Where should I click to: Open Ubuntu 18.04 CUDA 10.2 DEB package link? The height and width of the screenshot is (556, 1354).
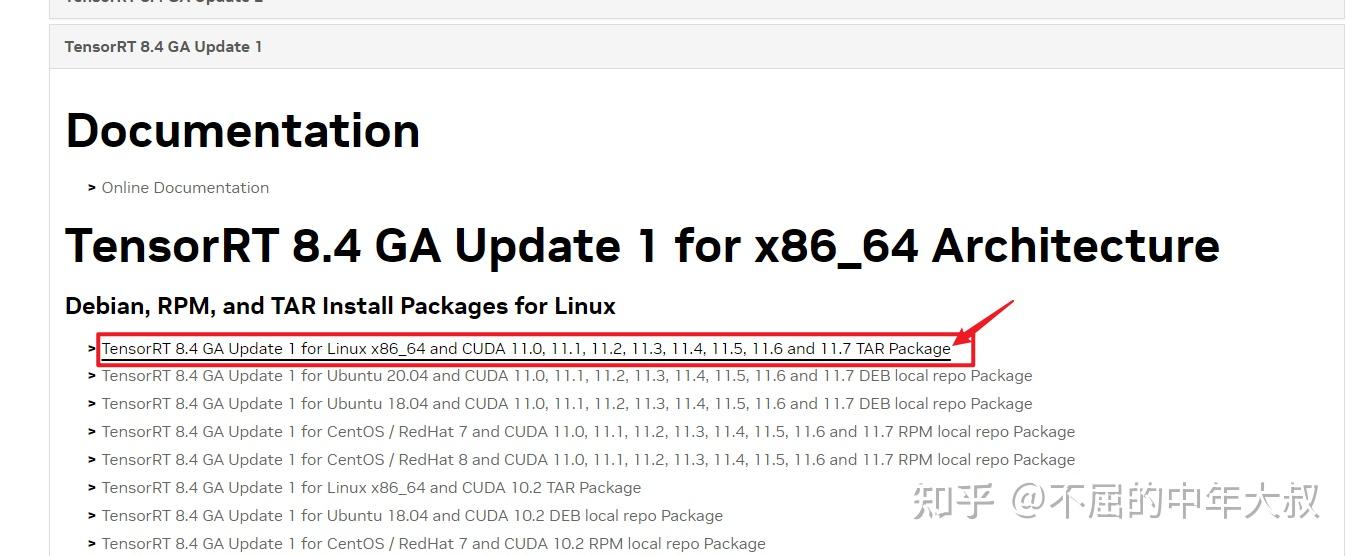[x=412, y=516]
